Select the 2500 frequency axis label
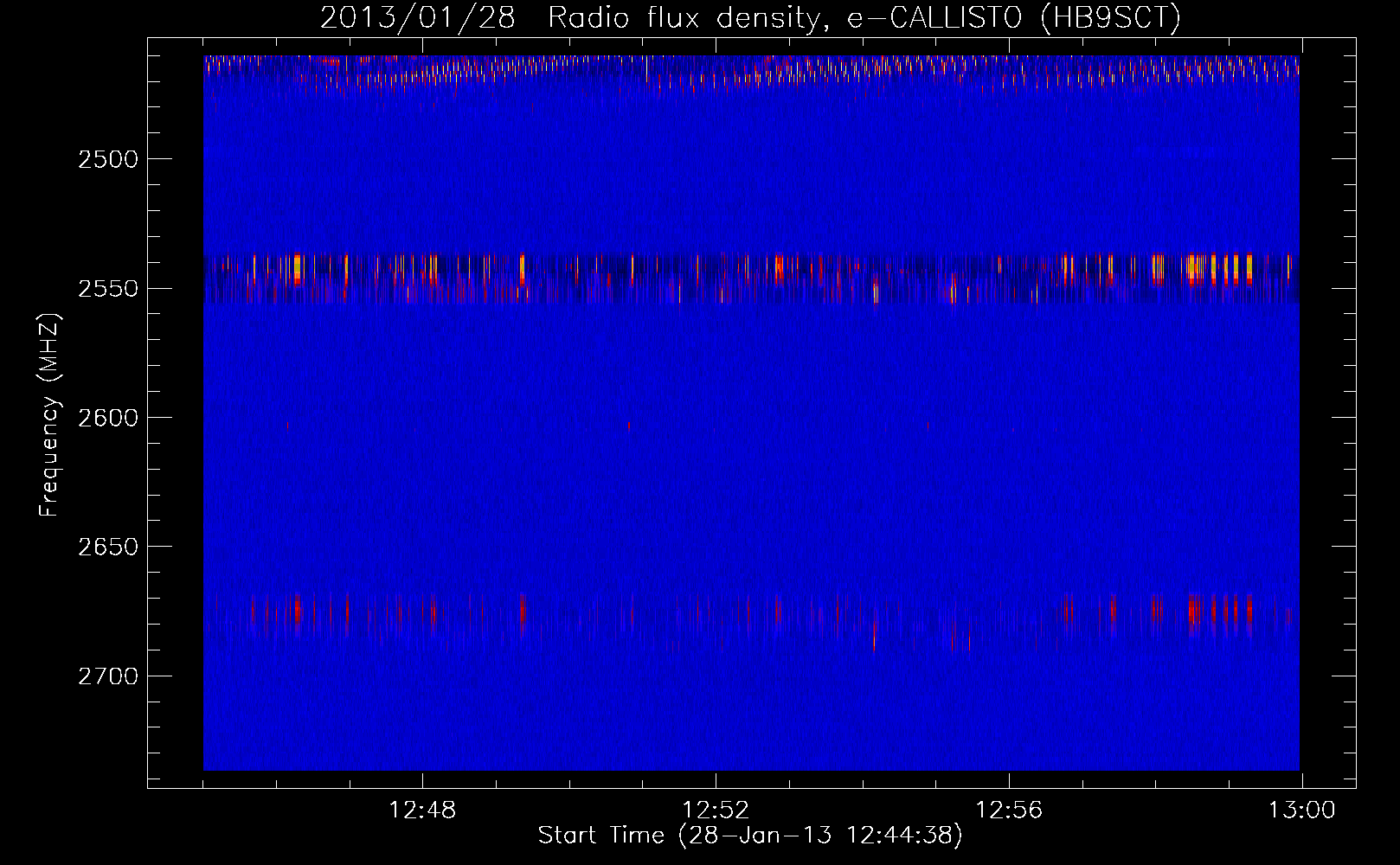 click(108, 159)
